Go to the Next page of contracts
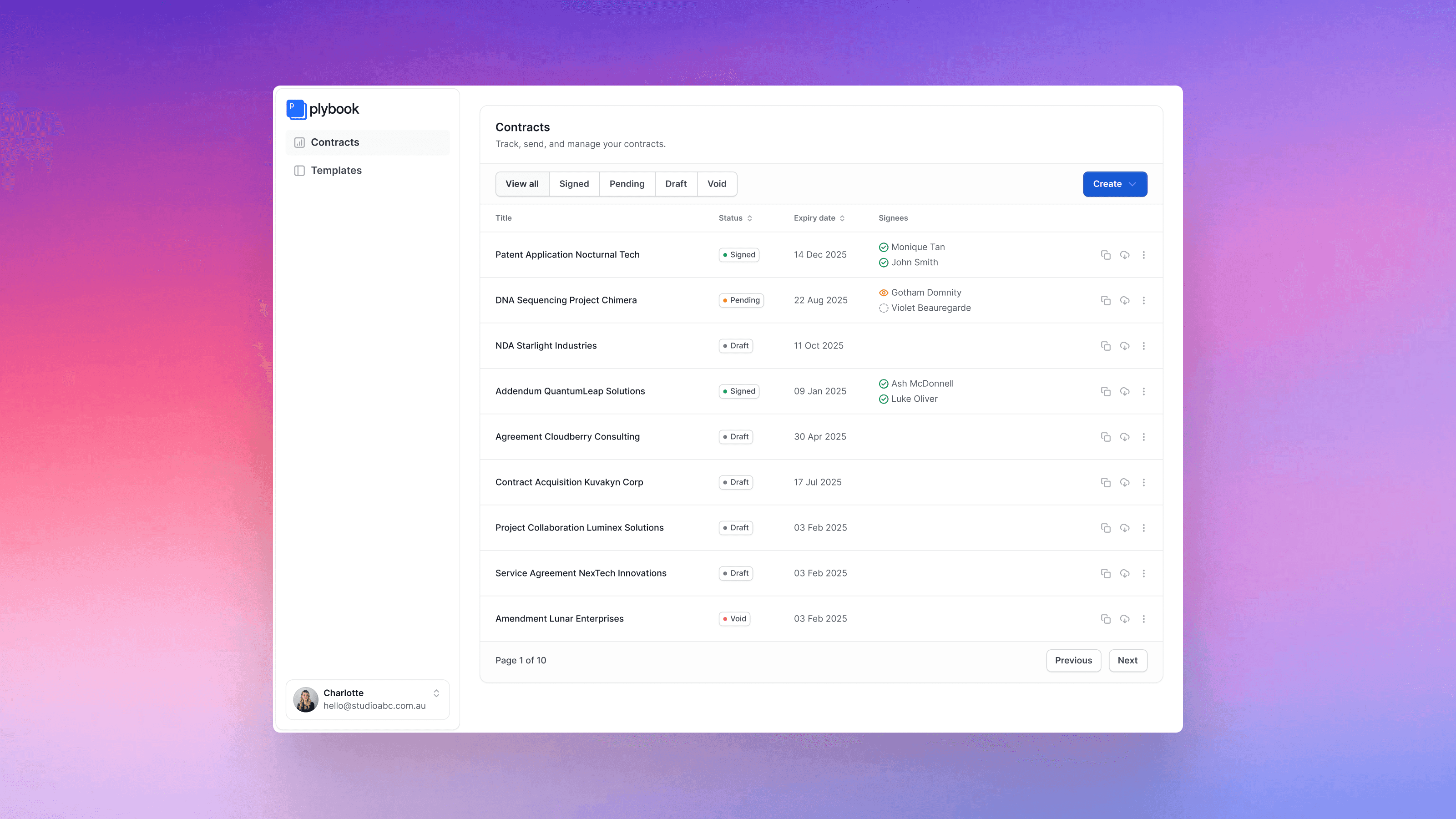This screenshot has width=1456, height=819. (x=1127, y=660)
